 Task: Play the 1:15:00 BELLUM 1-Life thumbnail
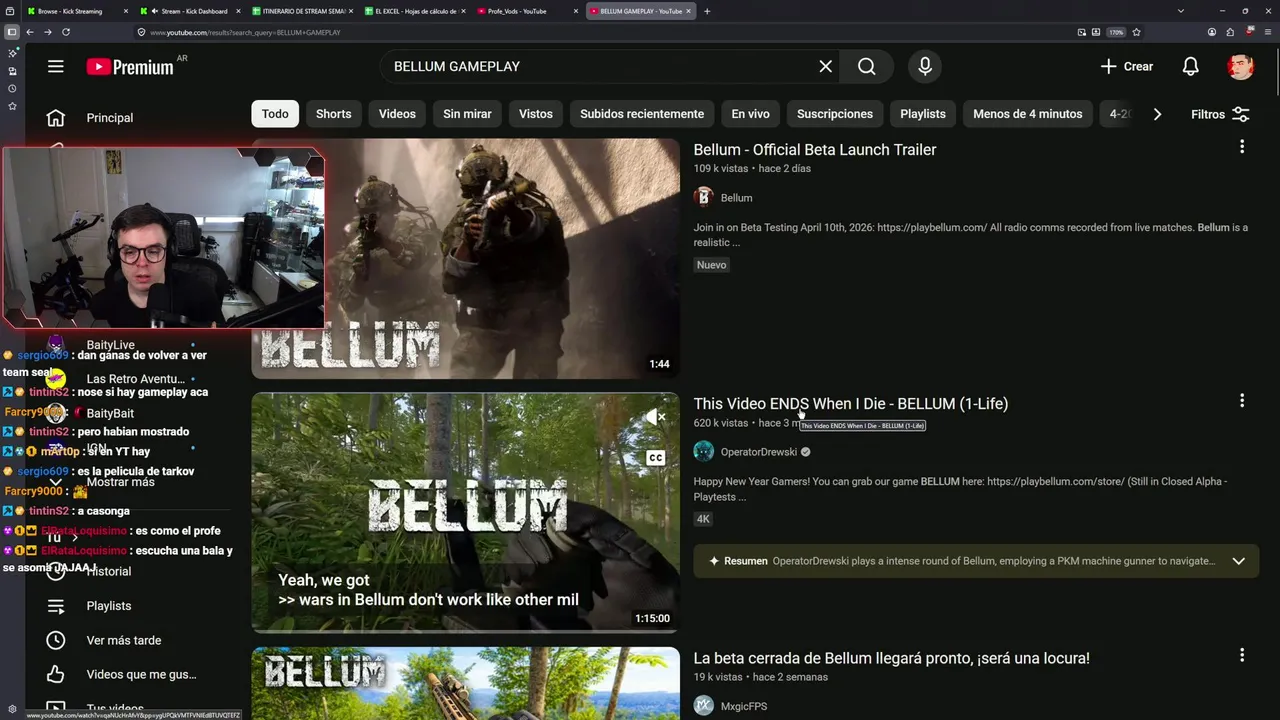point(465,512)
